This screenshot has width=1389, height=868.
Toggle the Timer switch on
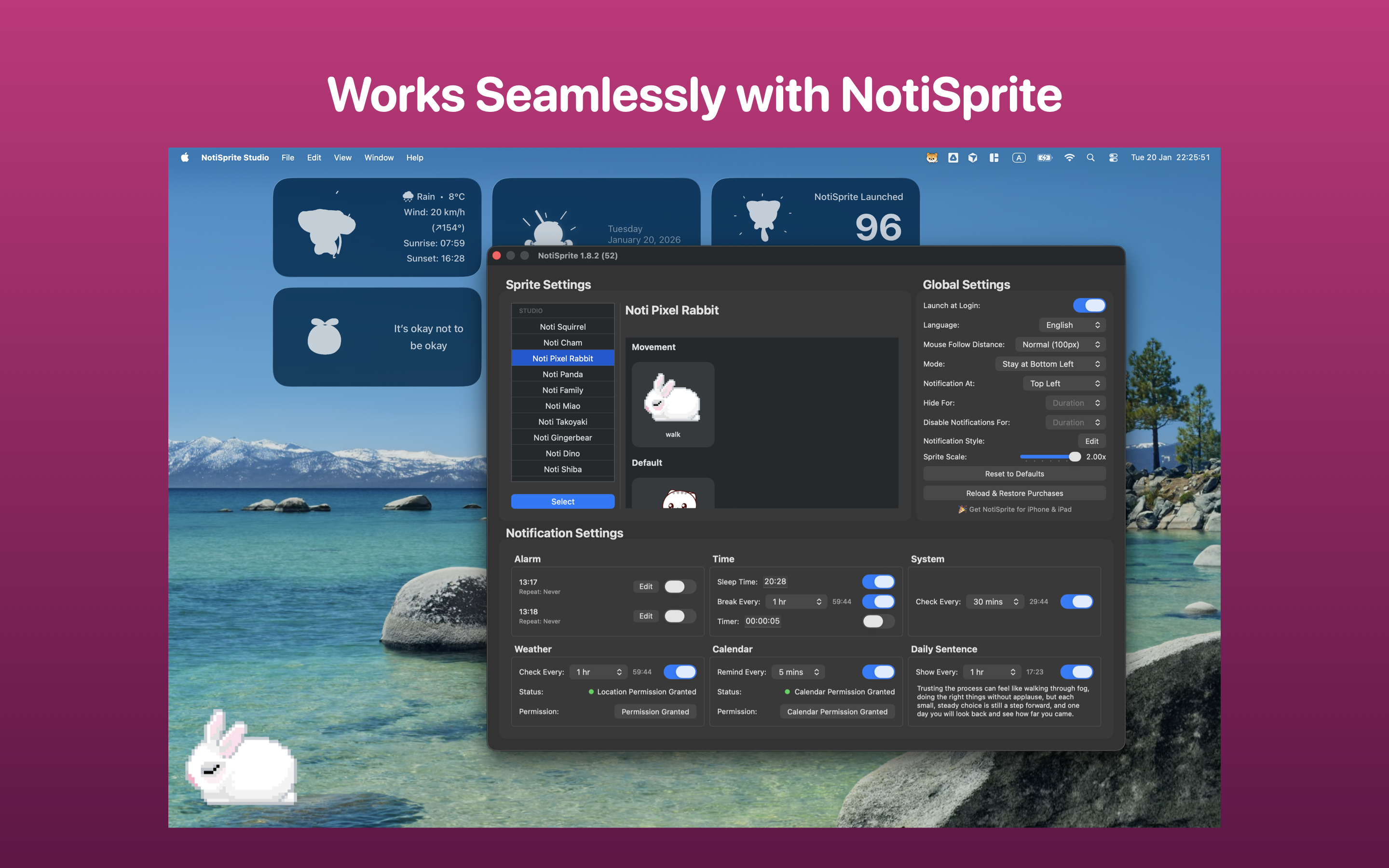click(x=878, y=621)
